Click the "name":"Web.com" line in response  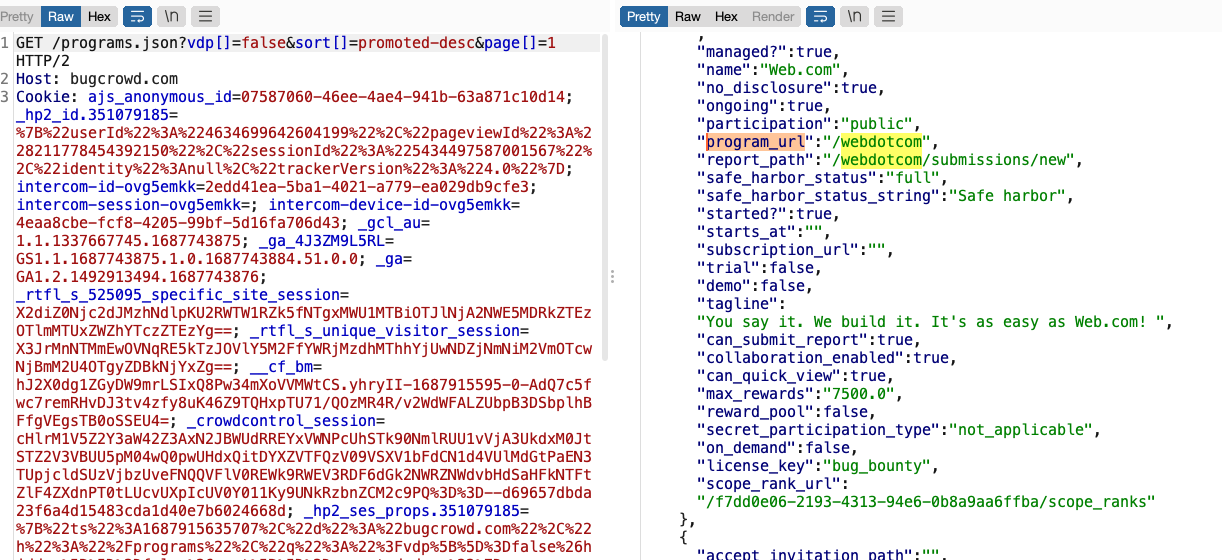(772, 70)
